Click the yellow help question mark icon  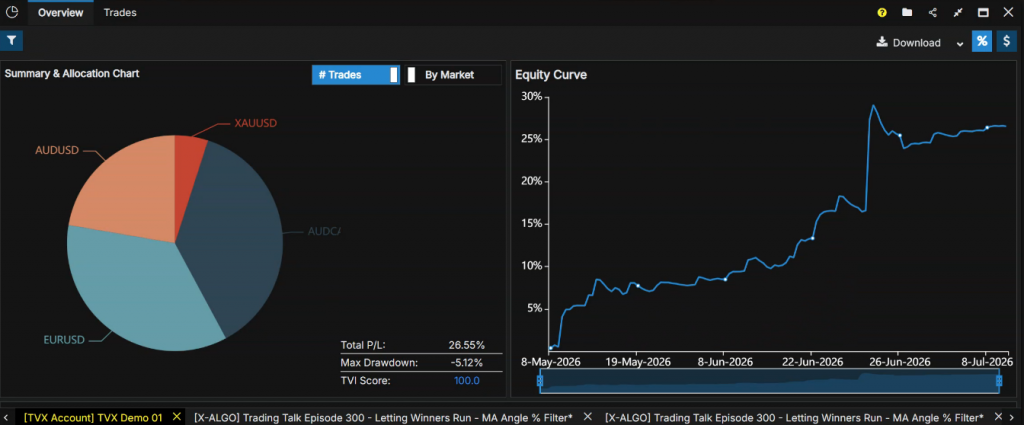point(882,12)
